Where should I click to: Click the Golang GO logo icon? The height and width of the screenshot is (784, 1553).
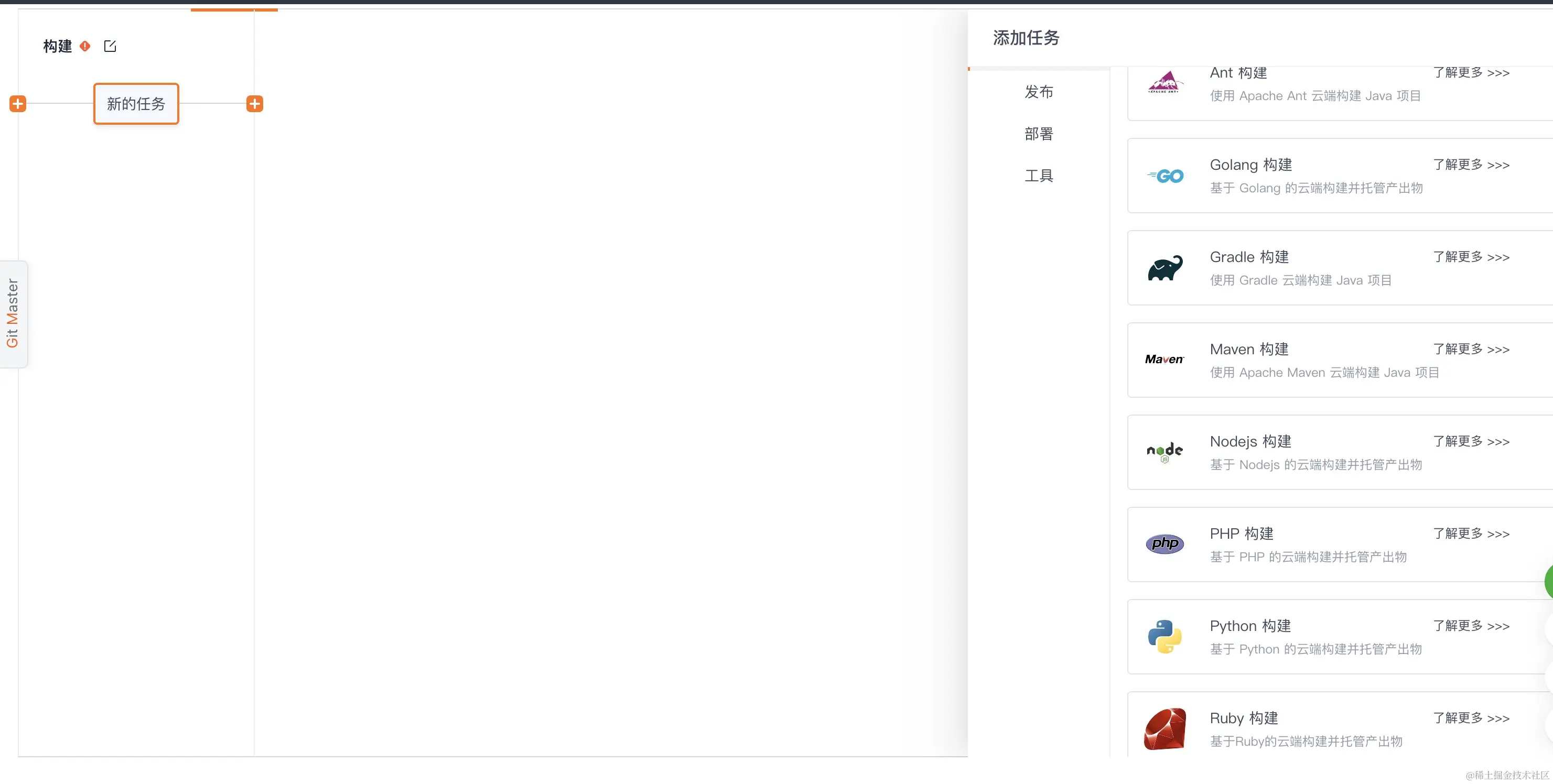click(x=1165, y=176)
